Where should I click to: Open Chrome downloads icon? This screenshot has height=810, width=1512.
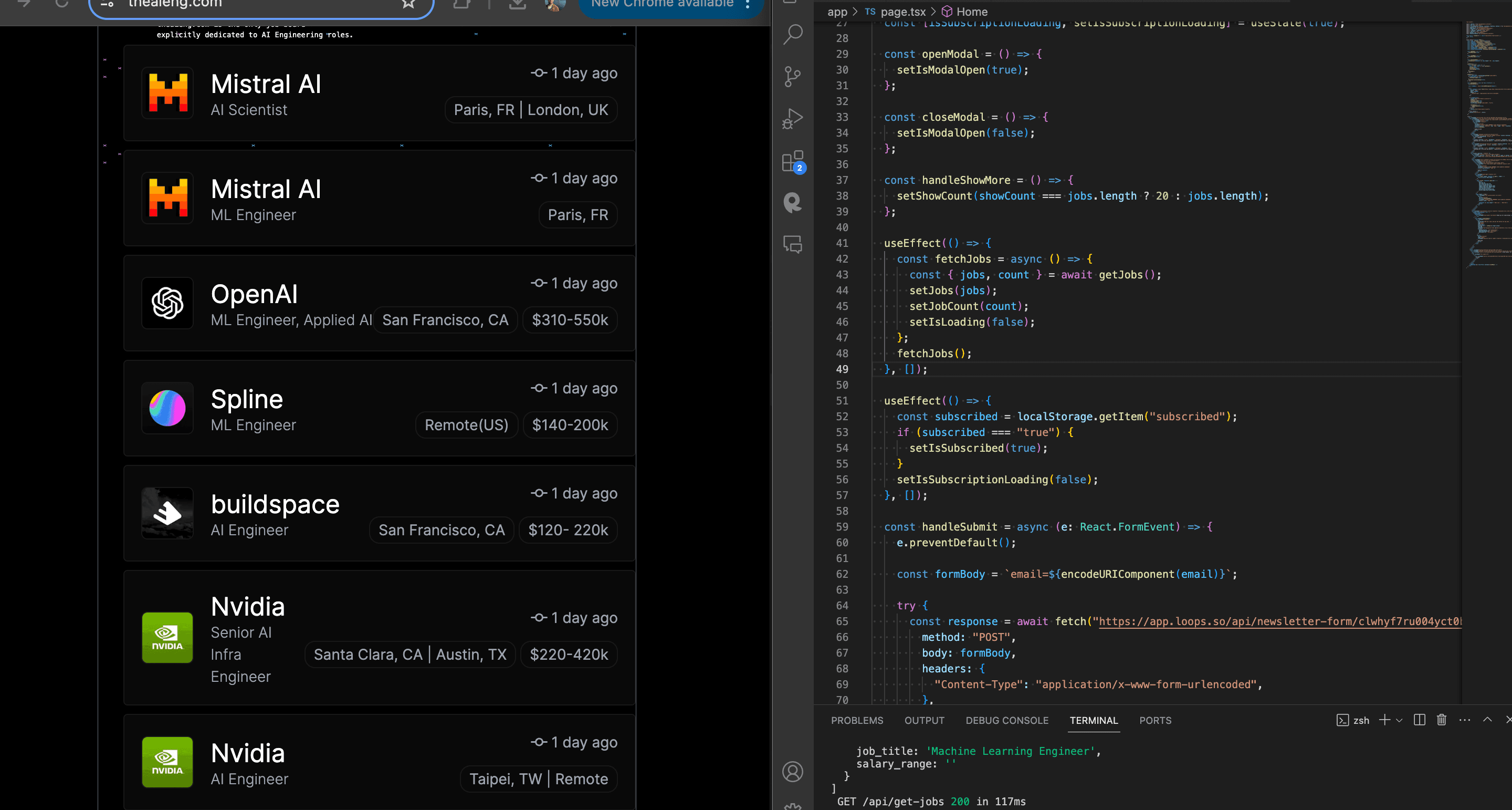(x=517, y=4)
